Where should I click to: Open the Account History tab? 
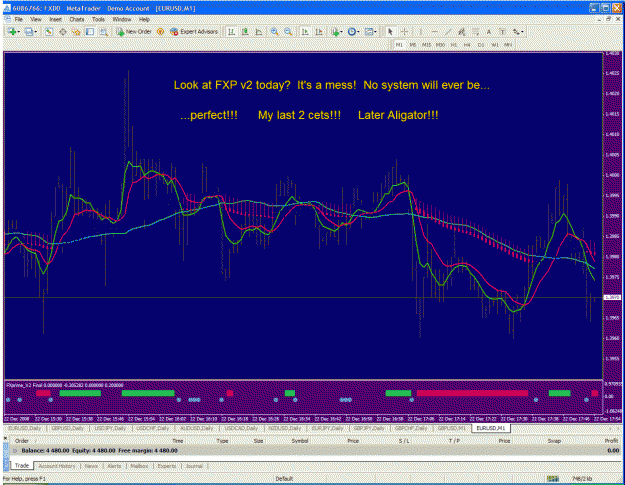coord(57,466)
